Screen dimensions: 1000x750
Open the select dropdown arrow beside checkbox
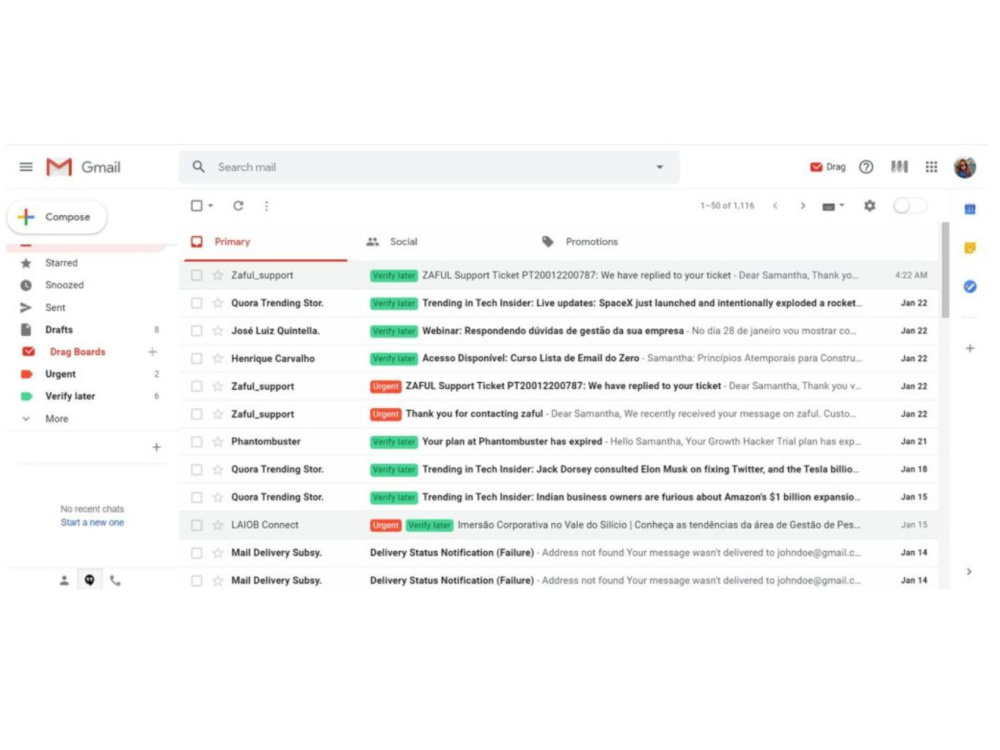click(211, 206)
